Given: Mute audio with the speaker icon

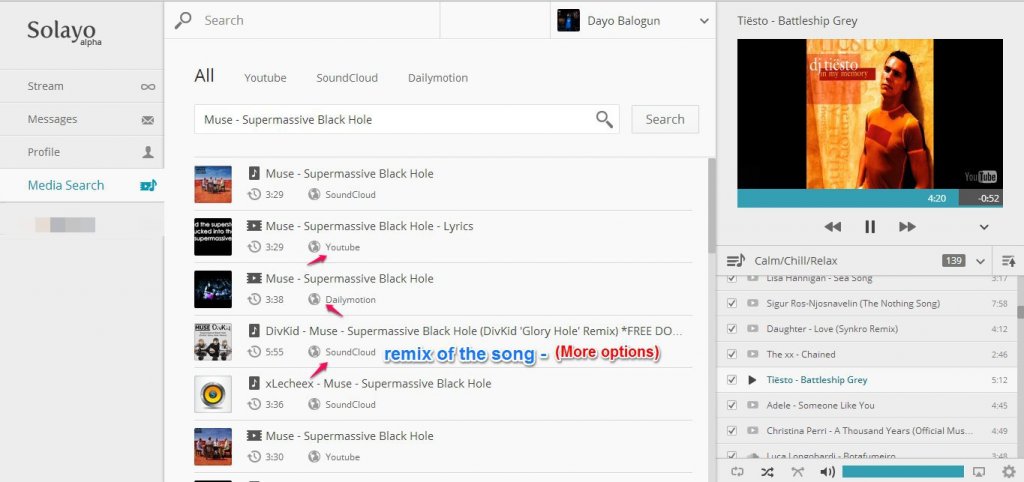Looking at the screenshot, I should pyautogui.click(x=827, y=472).
